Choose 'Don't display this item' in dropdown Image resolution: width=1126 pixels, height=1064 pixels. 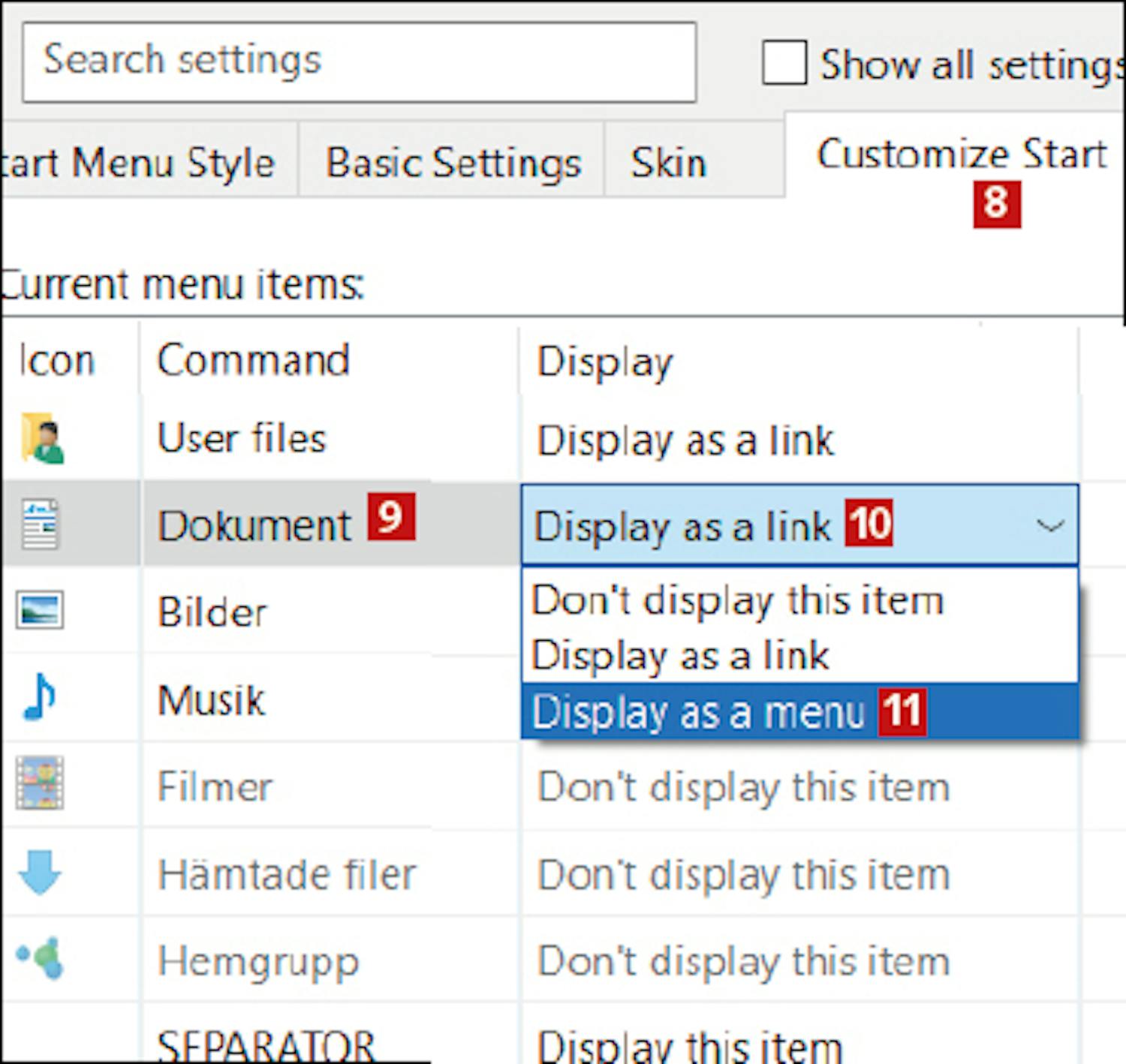pos(737,600)
